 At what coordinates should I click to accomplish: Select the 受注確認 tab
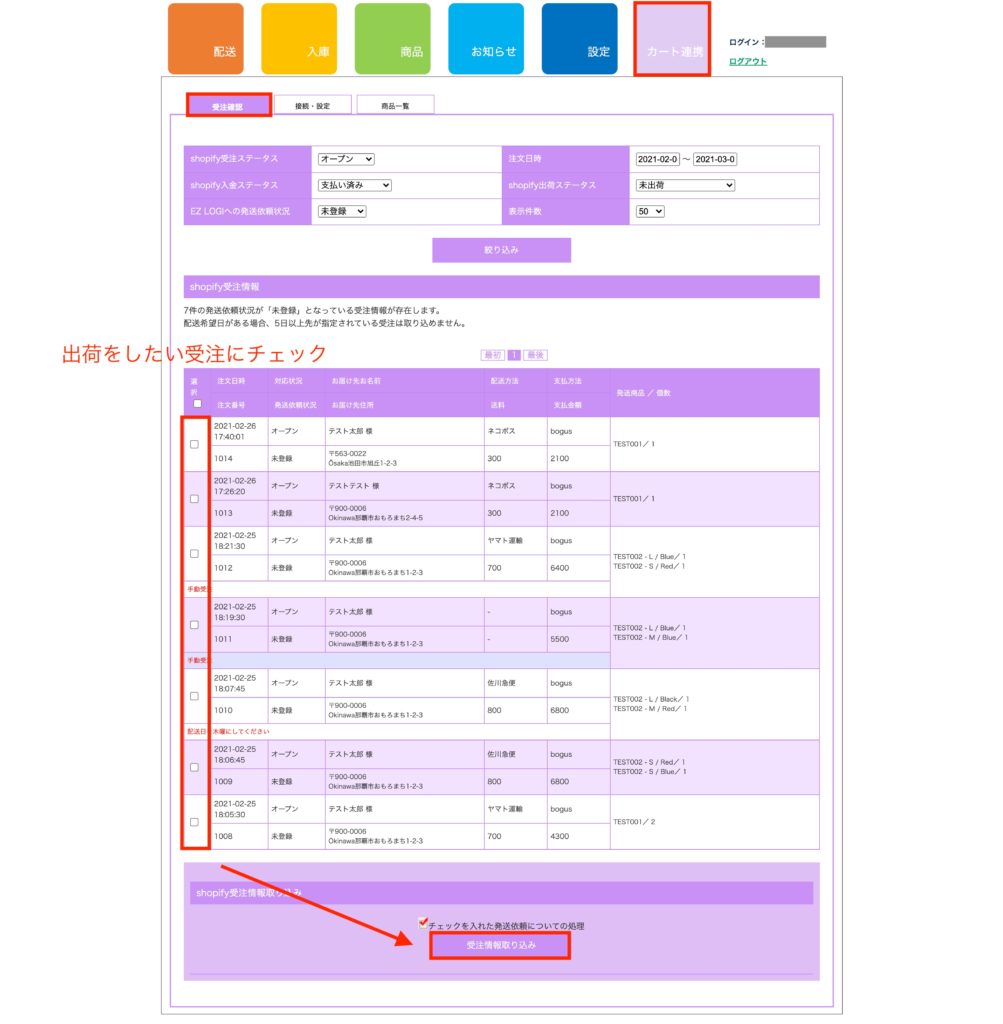(x=228, y=105)
